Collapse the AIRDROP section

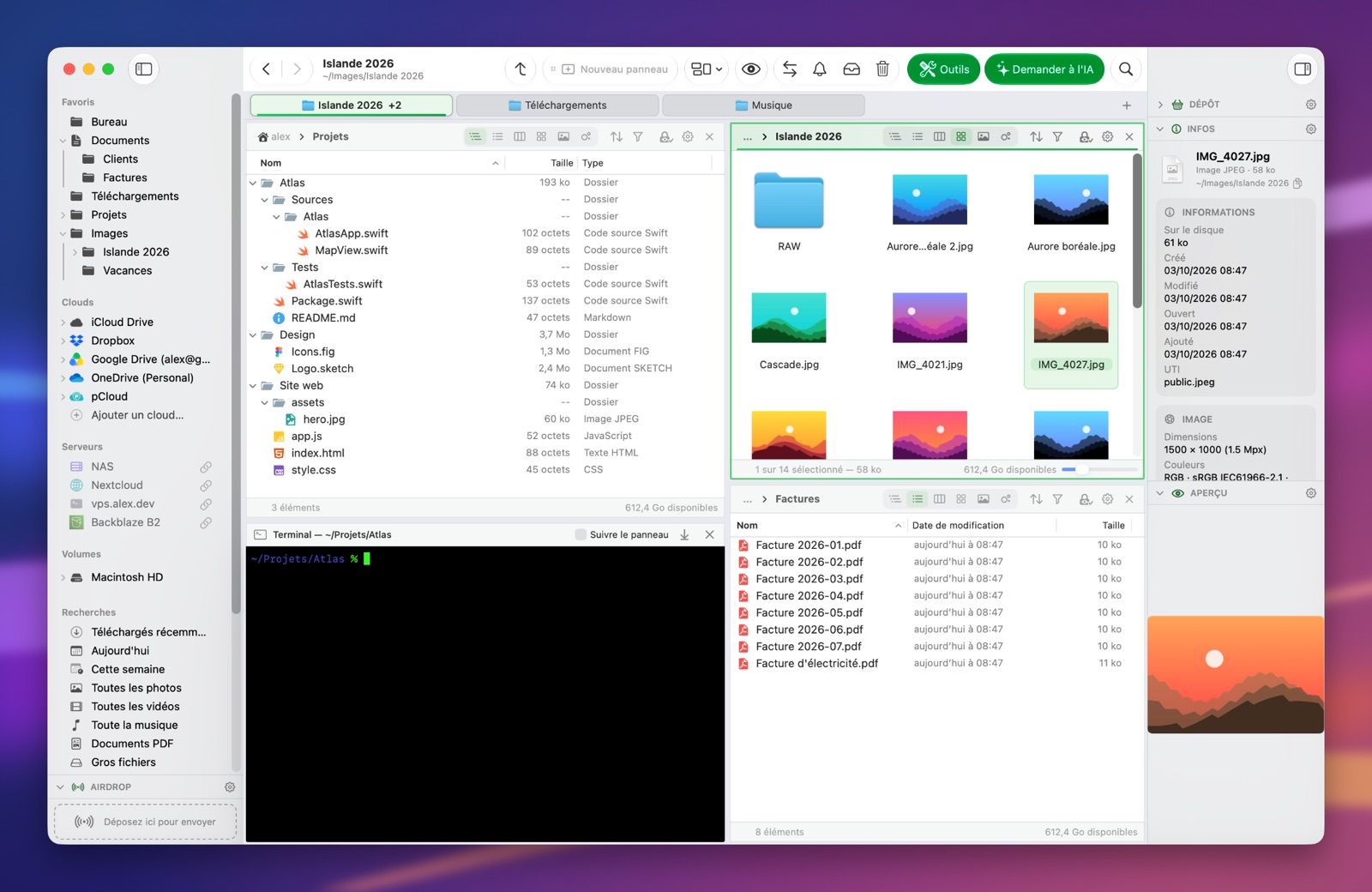(60, 787)
